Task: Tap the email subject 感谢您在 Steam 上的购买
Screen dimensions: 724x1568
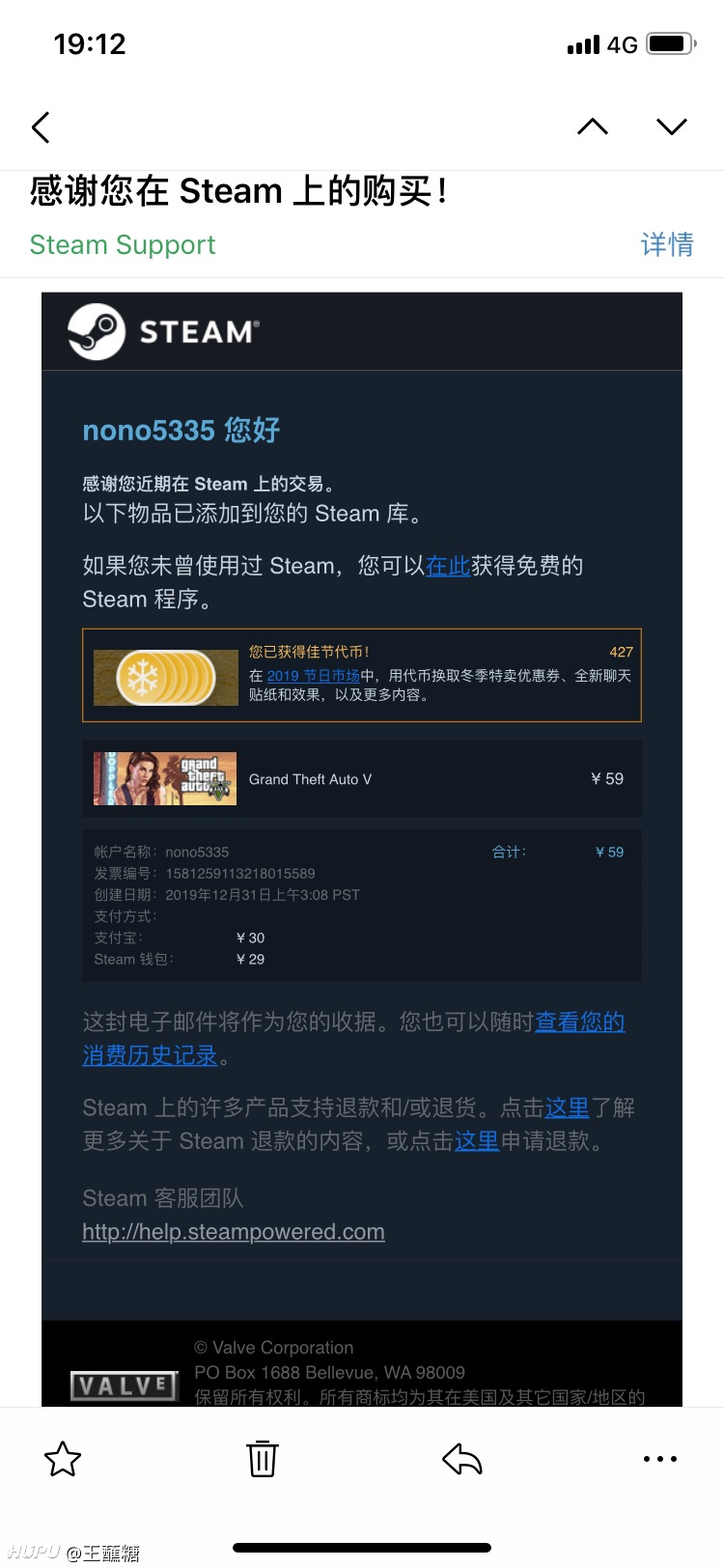Action: click(238, 191)
